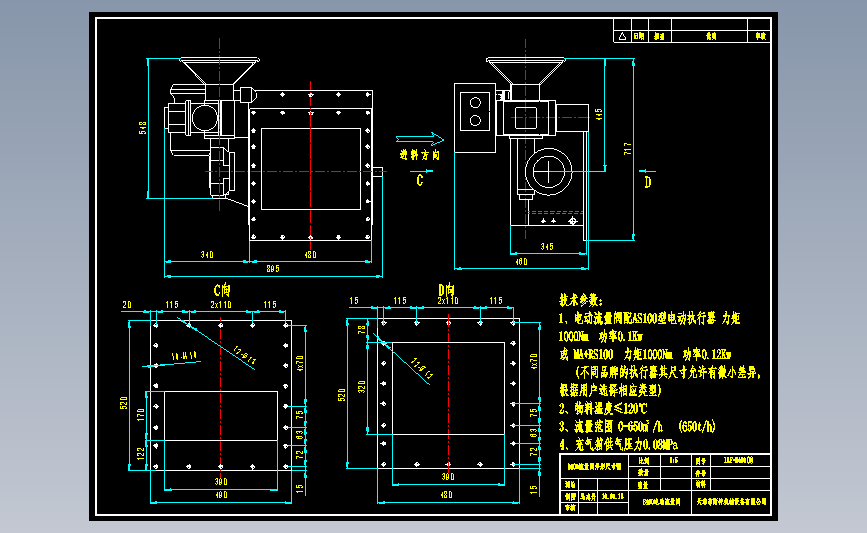The height and width of the screenshot is (533, 867).
Task: Select the 548 height dimension text
Action: 143,128
